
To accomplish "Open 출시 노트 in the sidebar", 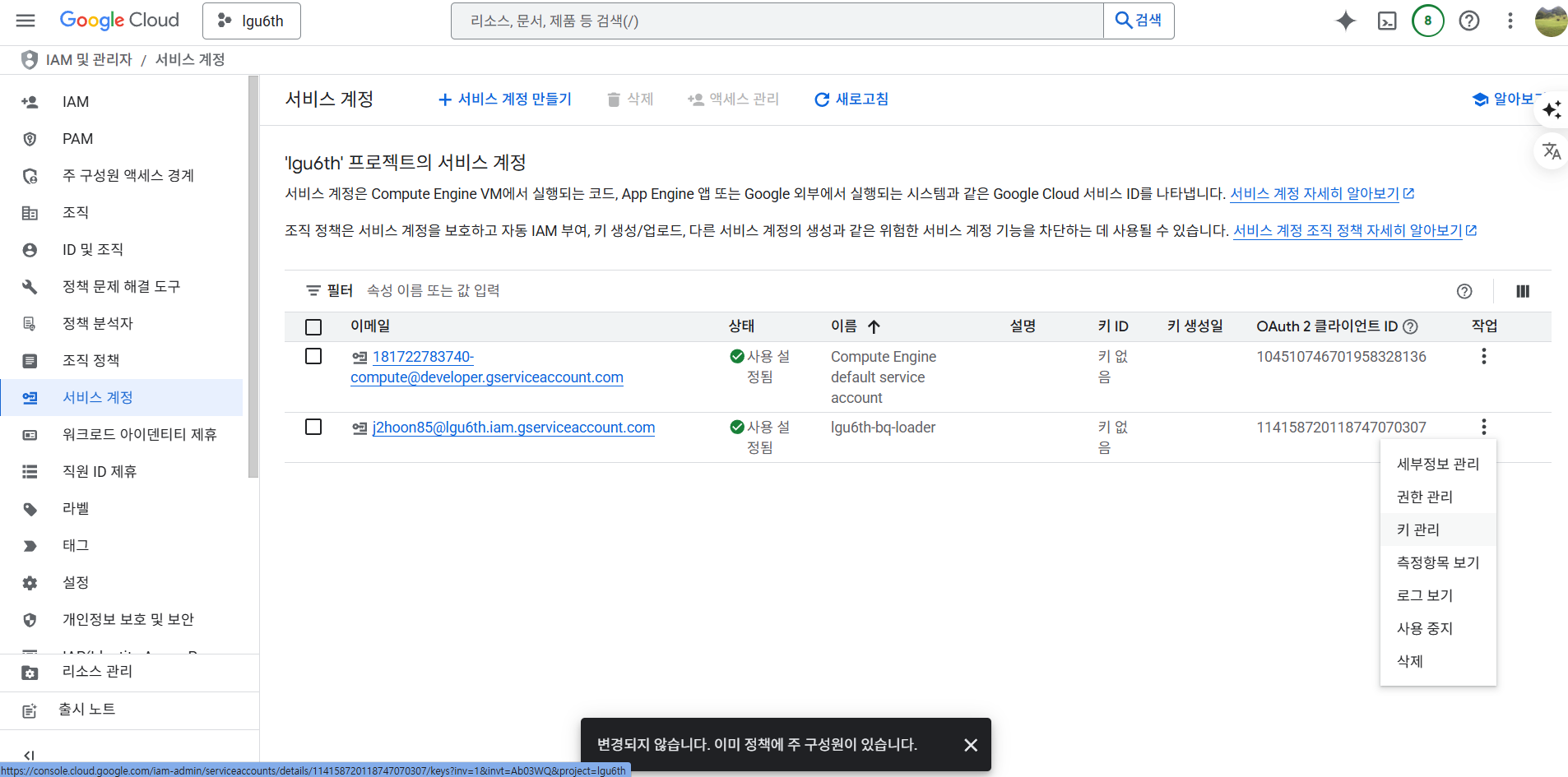I will (x=129, y=710).
